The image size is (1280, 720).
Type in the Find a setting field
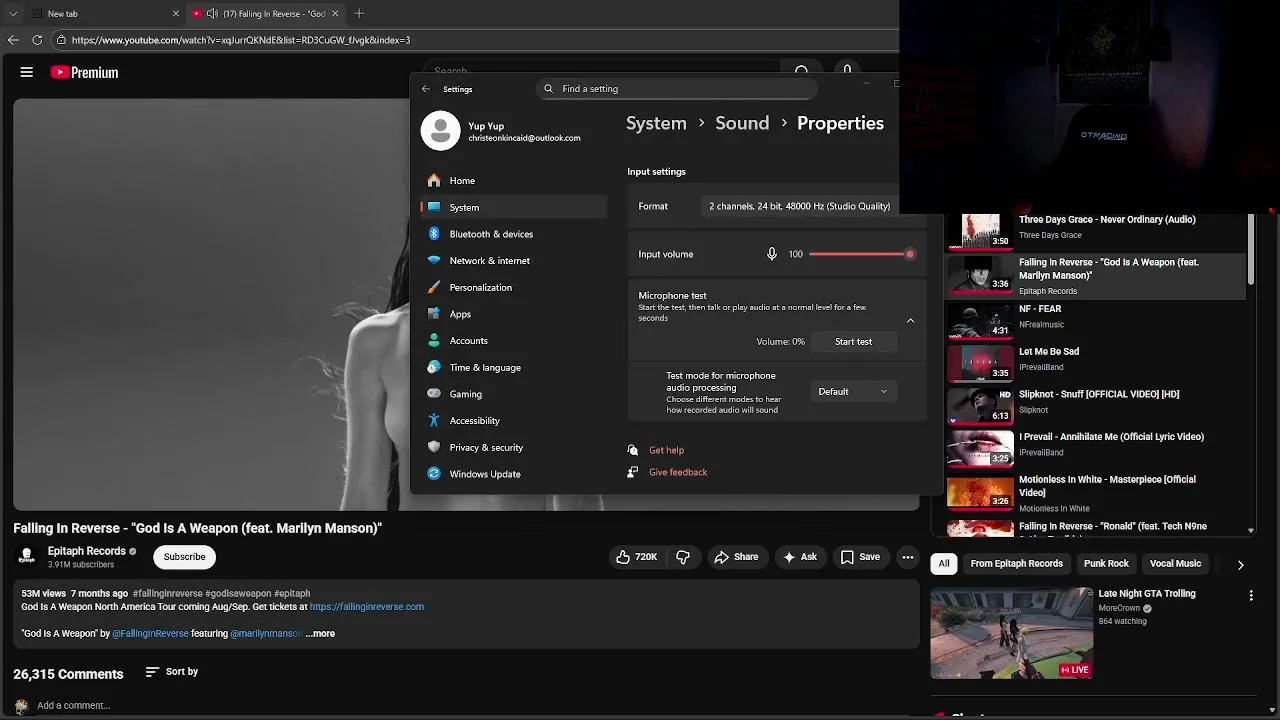click(x=677, y=89)
